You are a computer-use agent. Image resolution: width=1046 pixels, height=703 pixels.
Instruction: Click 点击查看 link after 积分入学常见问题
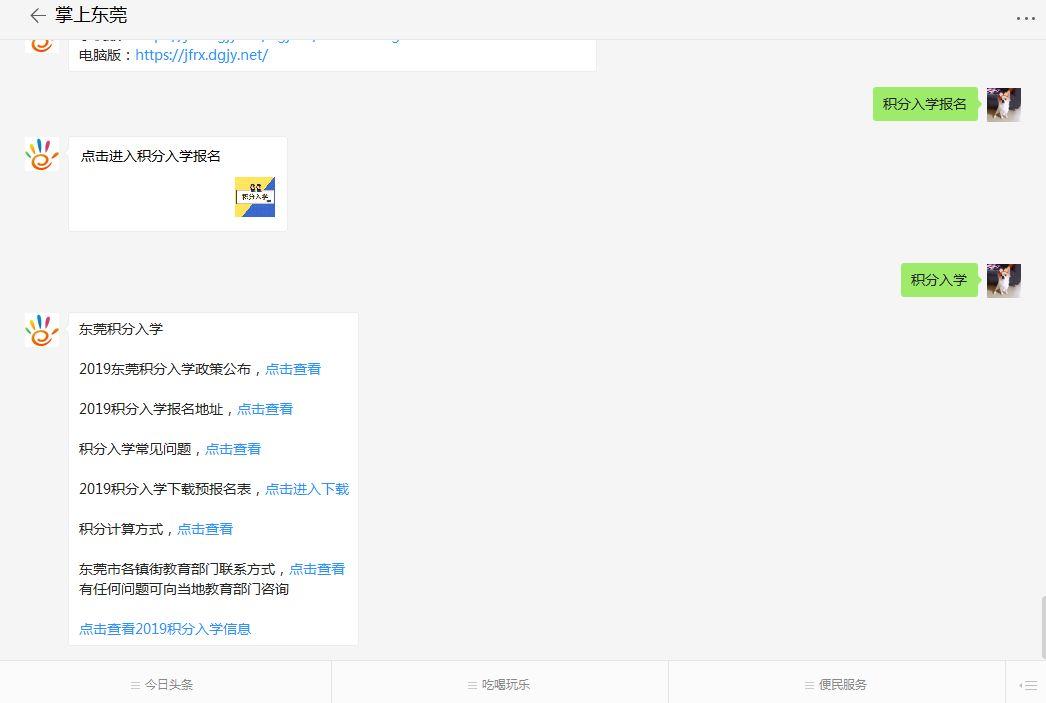tap(233, 449)
